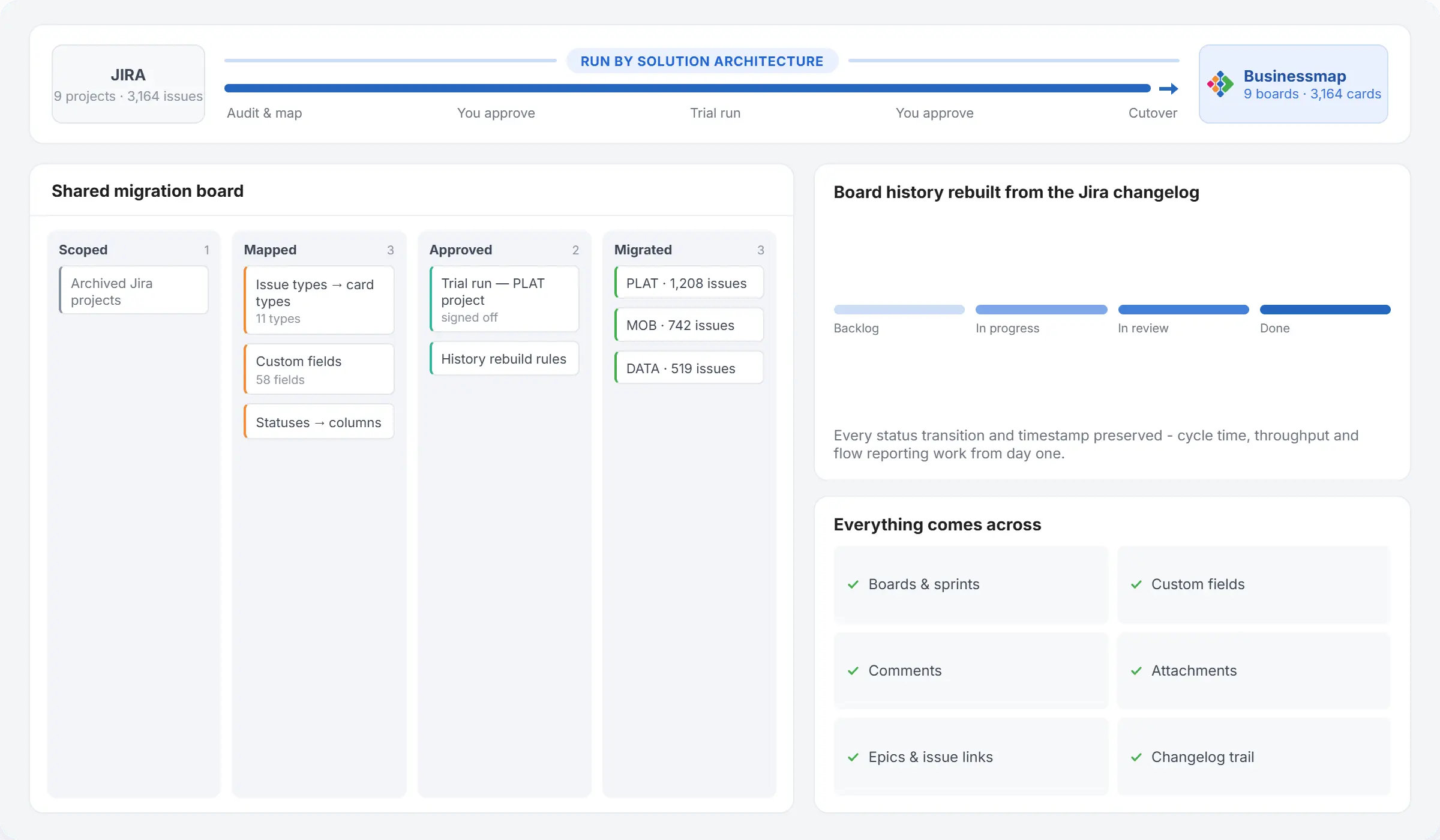Click the migration timeline progress bar
The height and width of the screenshot is (840, 1440).
(x=687, y=88)
